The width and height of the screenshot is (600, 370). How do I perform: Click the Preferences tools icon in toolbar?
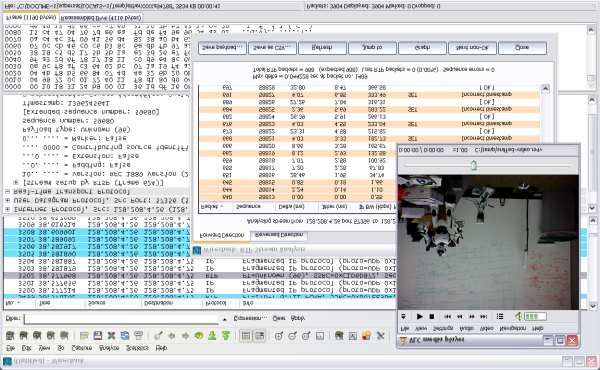point(380,336)
